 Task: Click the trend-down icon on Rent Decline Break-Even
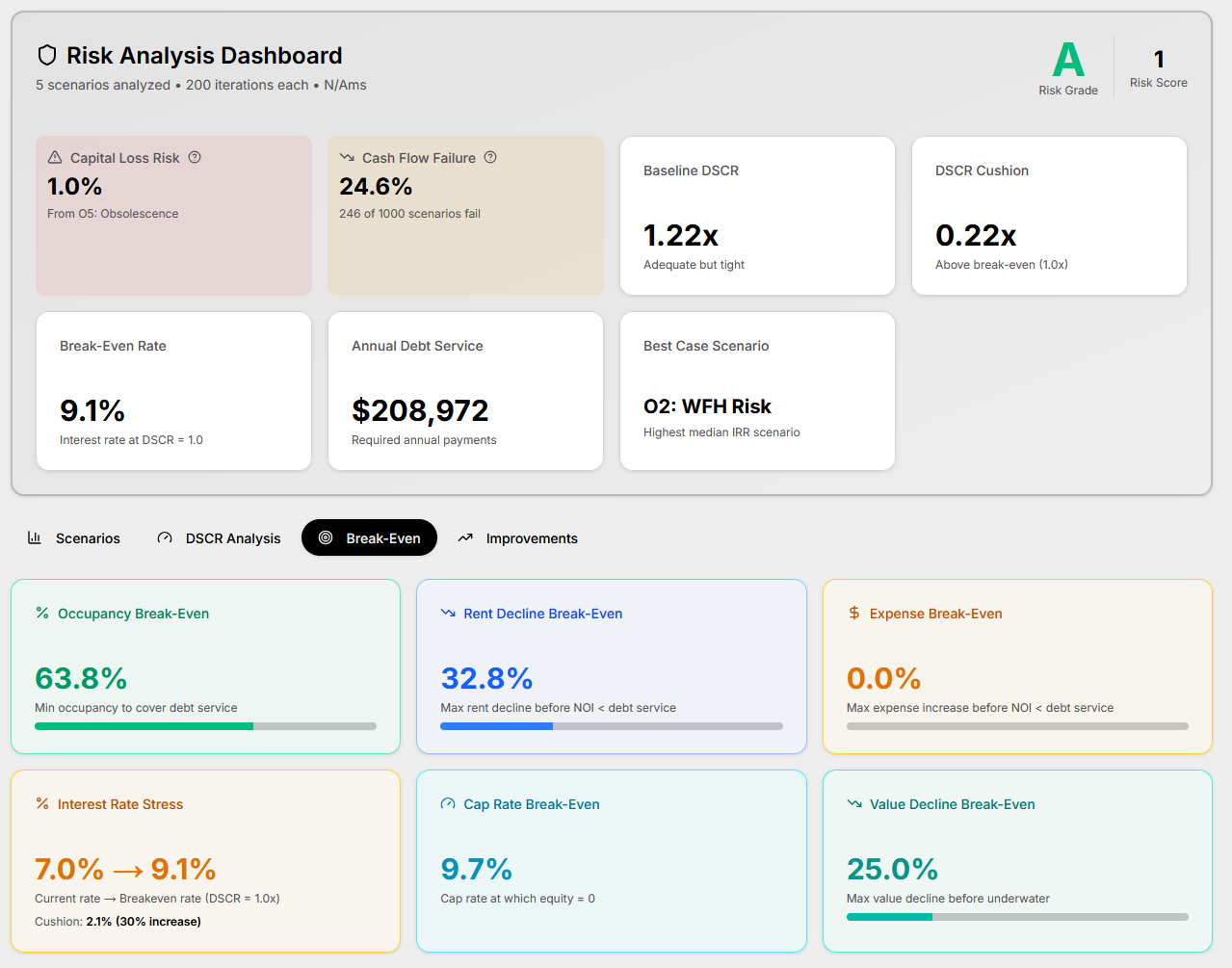tap(448, 613)
